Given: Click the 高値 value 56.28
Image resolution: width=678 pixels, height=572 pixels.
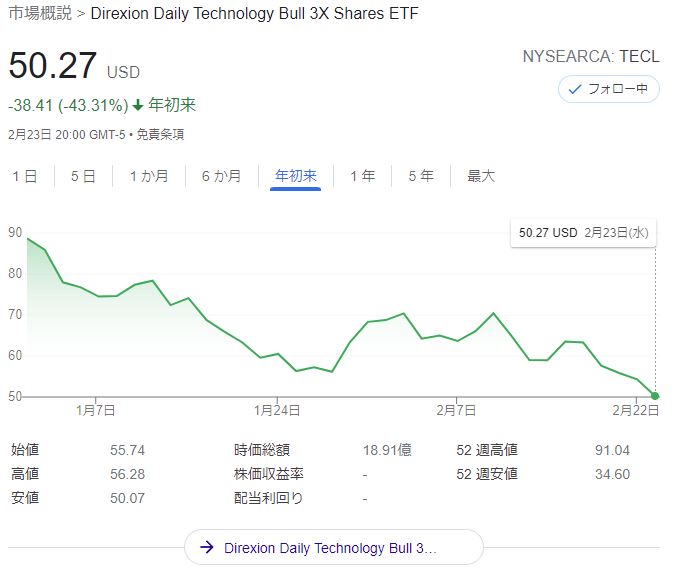Looking at the screenshot, I should tap(128, 474).
